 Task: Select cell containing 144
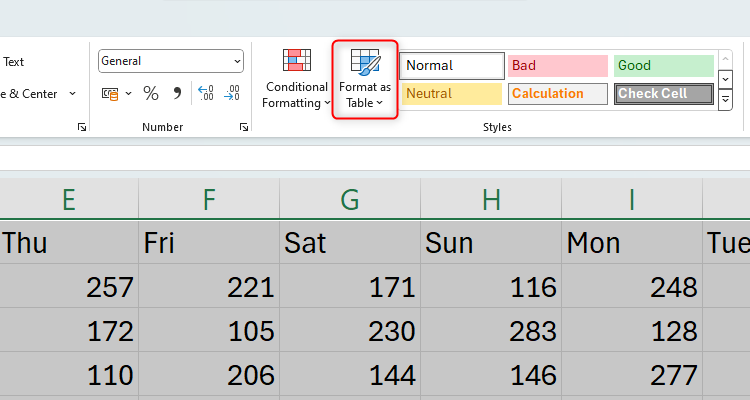coord(350,374)
